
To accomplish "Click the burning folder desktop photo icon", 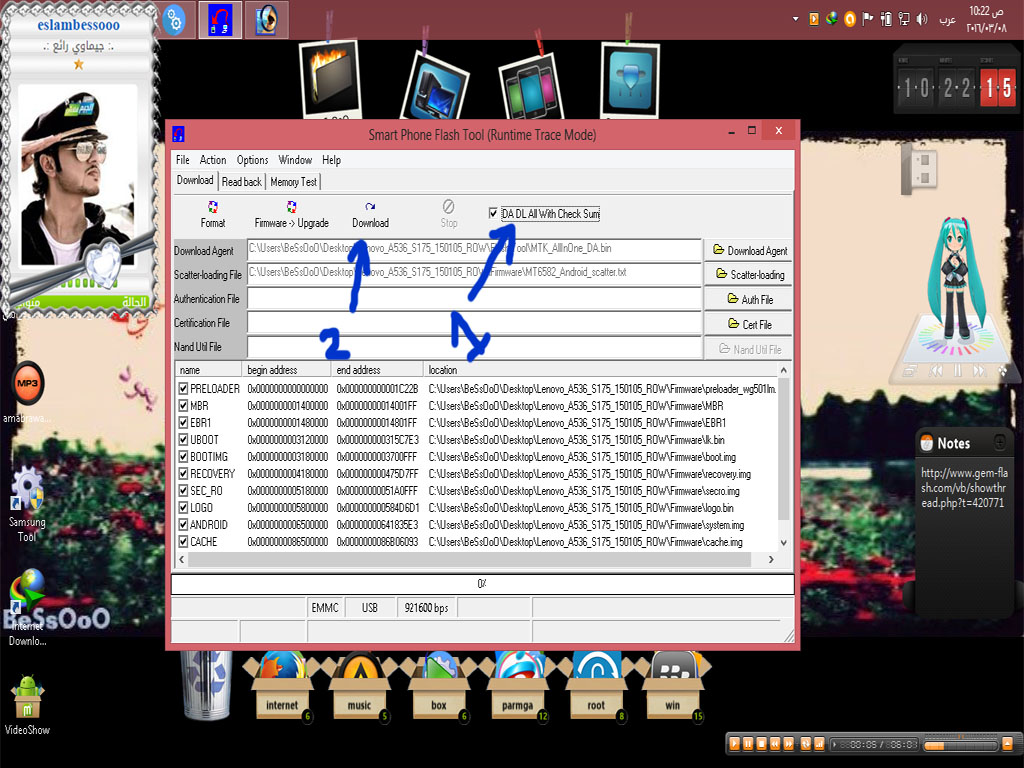I will pyautogui.click(x=330, y=78).
